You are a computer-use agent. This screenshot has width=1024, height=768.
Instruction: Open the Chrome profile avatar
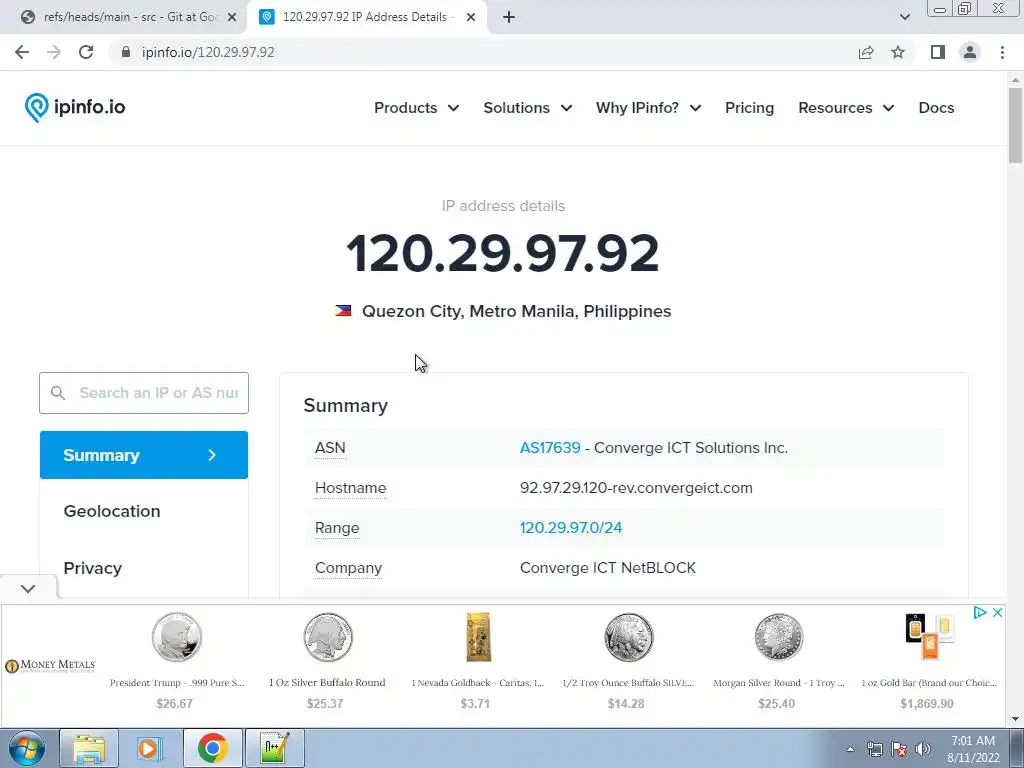coord(970,52)
